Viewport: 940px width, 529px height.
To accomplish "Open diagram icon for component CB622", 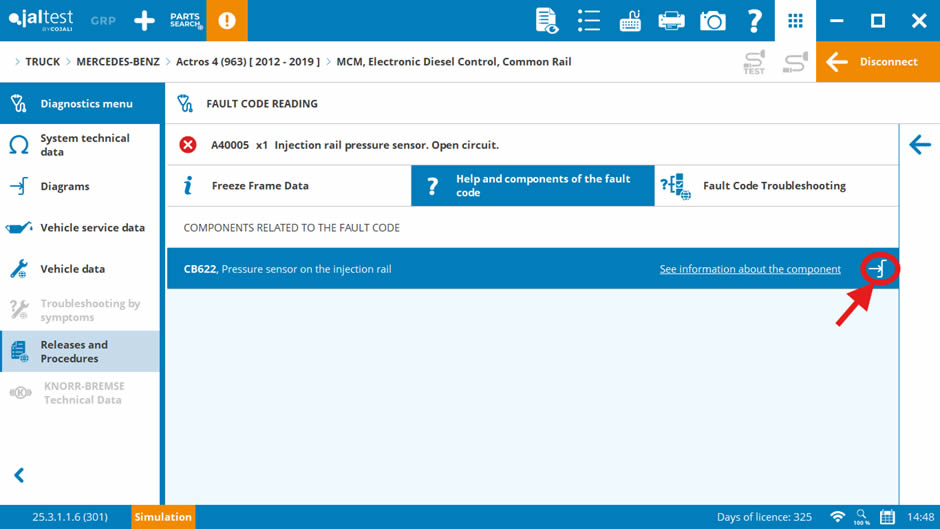I will point(878,269).
